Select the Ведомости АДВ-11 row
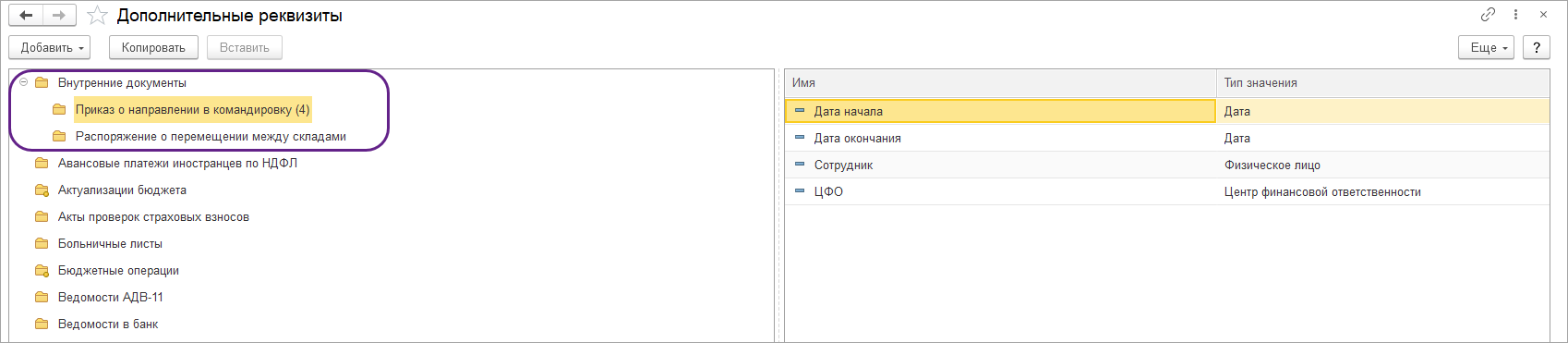The width and height of the screenshot is (1568, 343). pyautogui.click(x=391, y=297)
